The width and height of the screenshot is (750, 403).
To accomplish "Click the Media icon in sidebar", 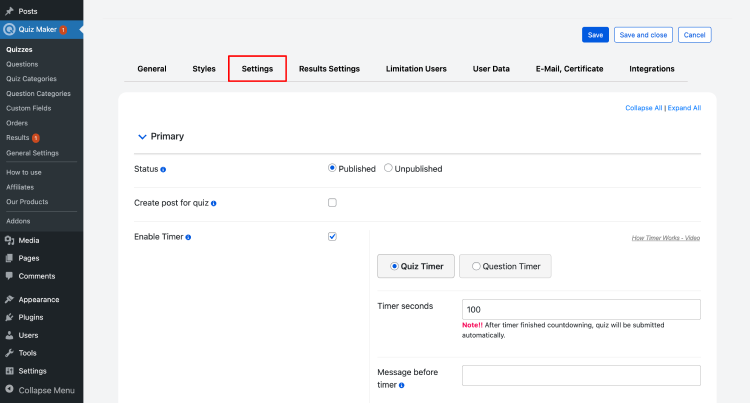I will pos(9,240).
